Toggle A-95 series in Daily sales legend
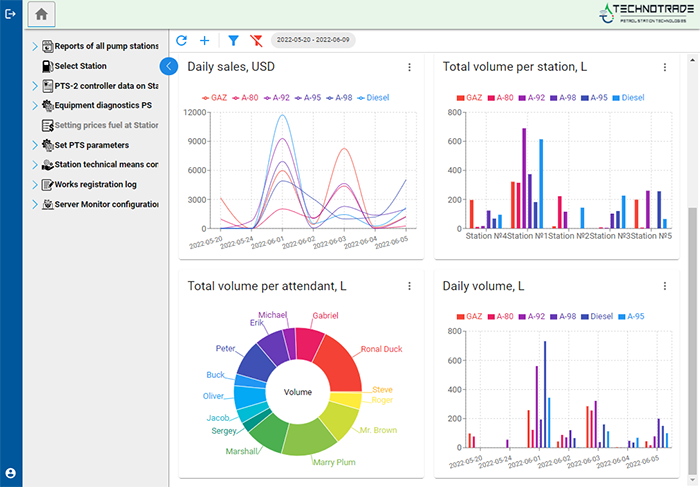 tap(308, 98)
